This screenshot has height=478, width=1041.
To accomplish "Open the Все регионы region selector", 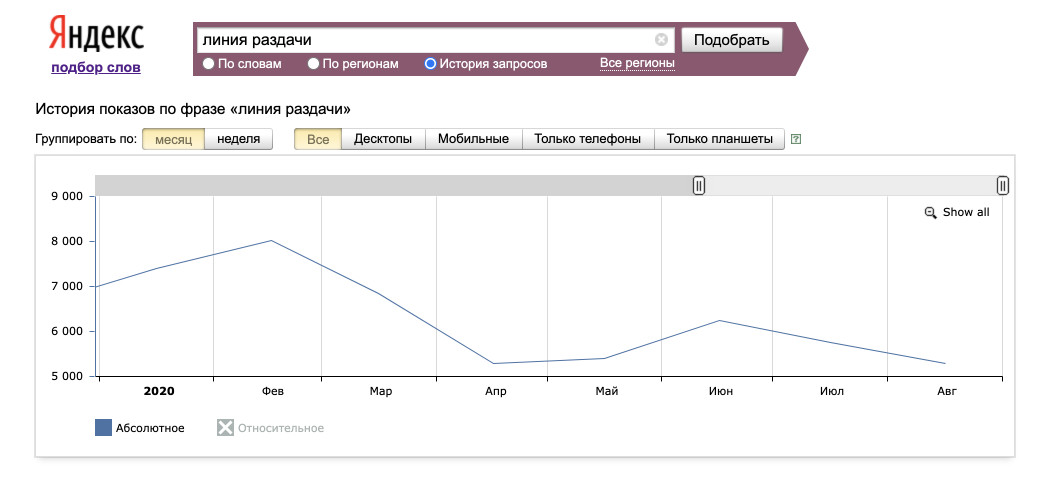I will 637,64.
